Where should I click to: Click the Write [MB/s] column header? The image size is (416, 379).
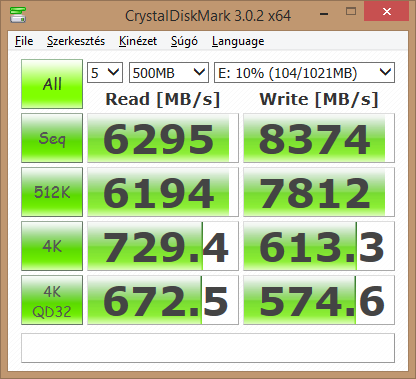[319, 99]
